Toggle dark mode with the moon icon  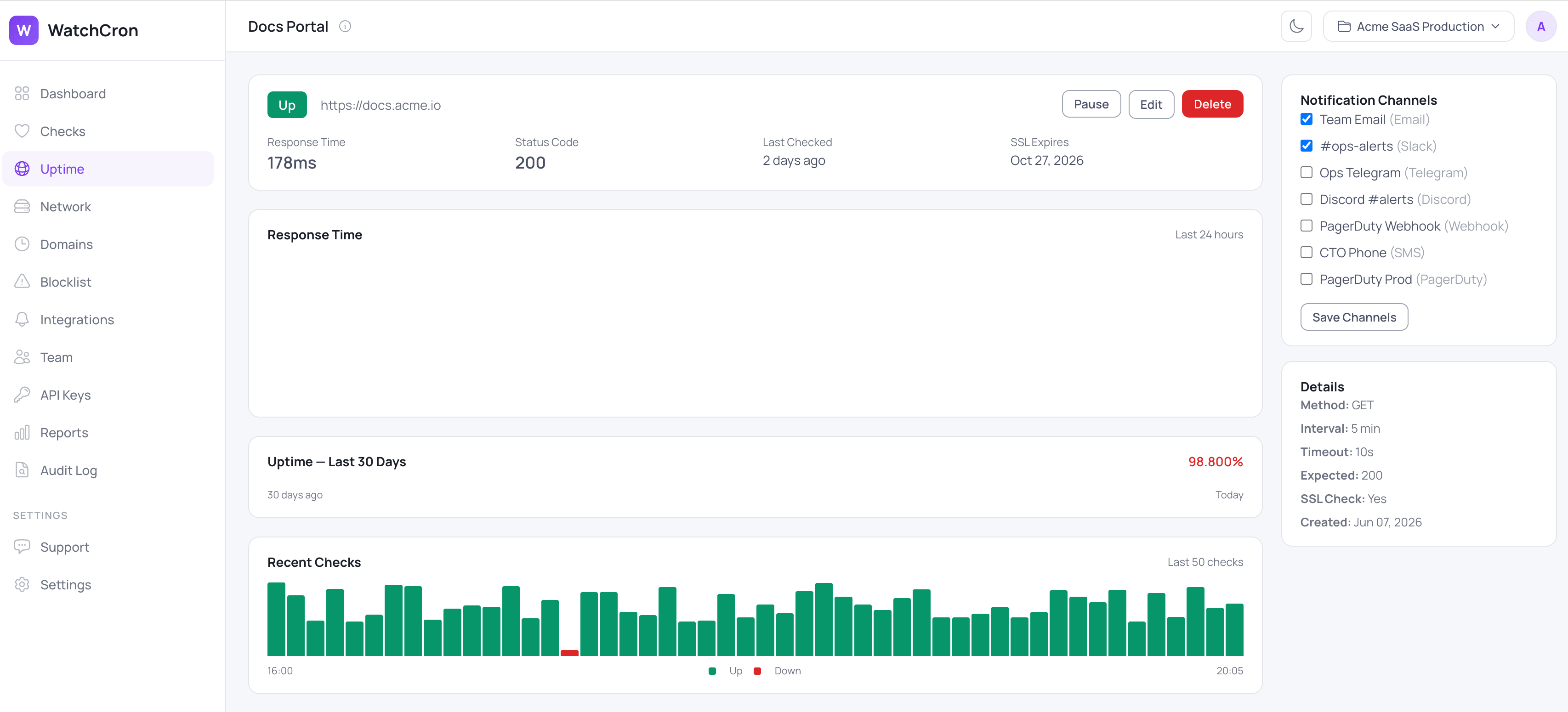[1296, 26]
